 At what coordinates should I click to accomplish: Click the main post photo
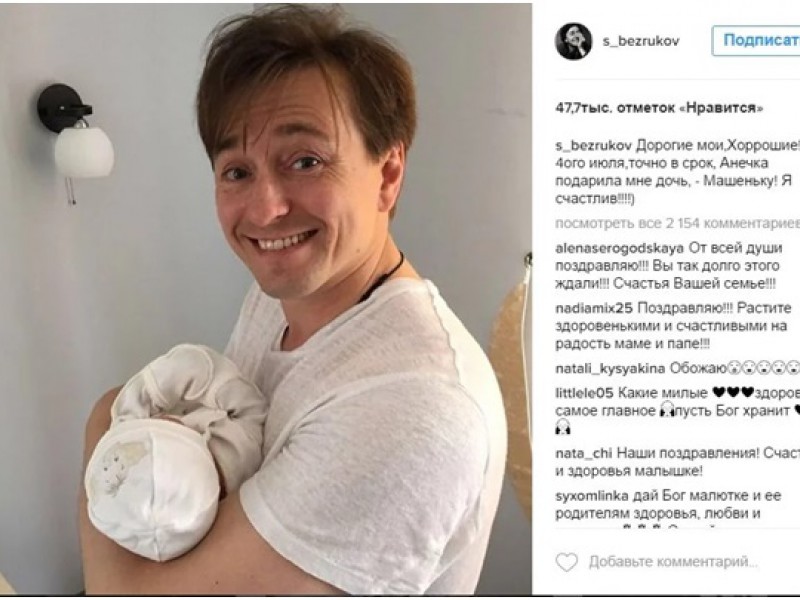click(266, 298)
